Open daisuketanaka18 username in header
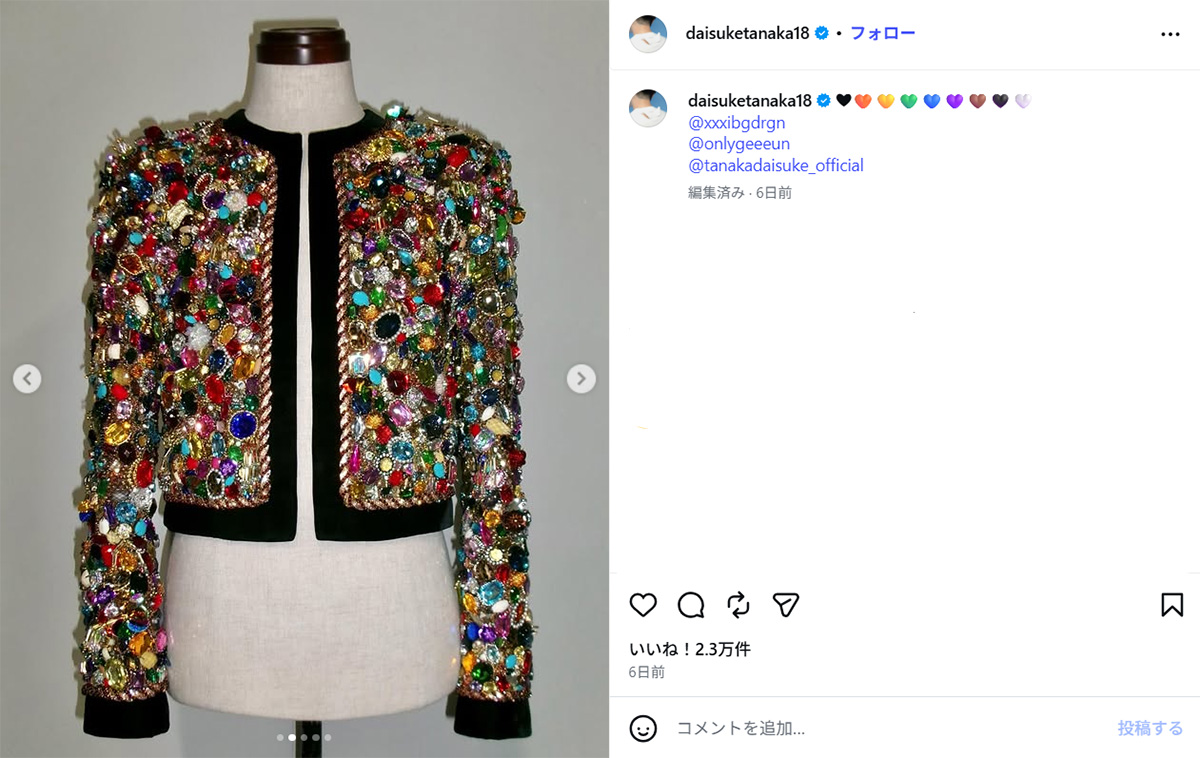This screenshot has height=758, width=1200. coord(749,33)
